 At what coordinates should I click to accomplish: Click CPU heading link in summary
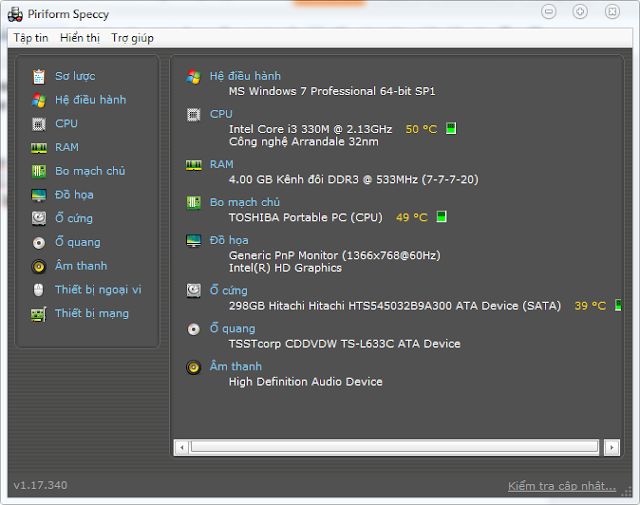click(x=221, y=114)
